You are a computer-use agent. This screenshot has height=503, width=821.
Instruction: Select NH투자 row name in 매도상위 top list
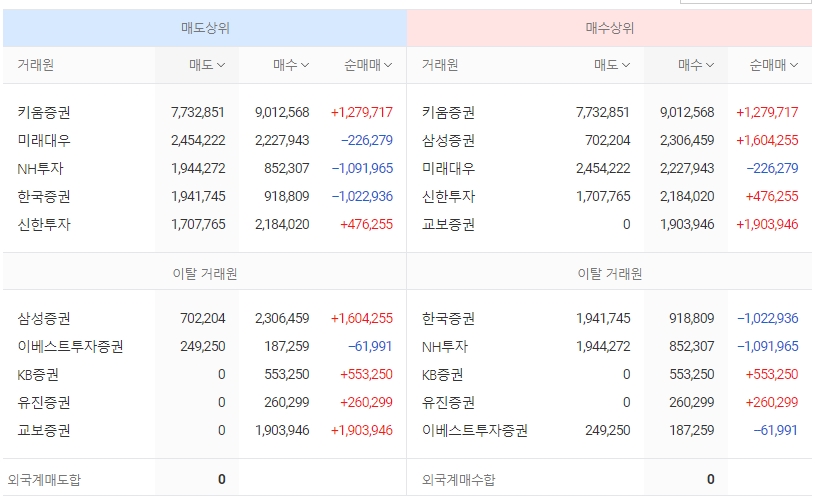40,169
